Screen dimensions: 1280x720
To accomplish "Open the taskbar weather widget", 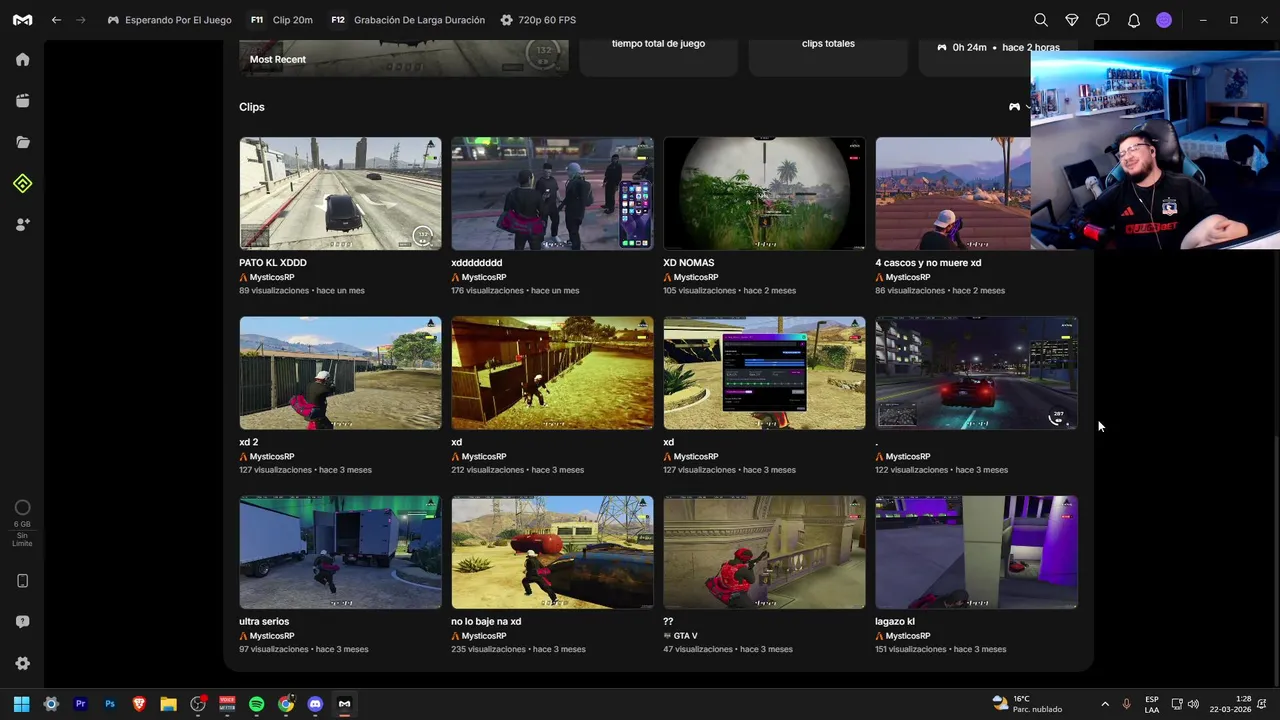I will click(1027, 704).
